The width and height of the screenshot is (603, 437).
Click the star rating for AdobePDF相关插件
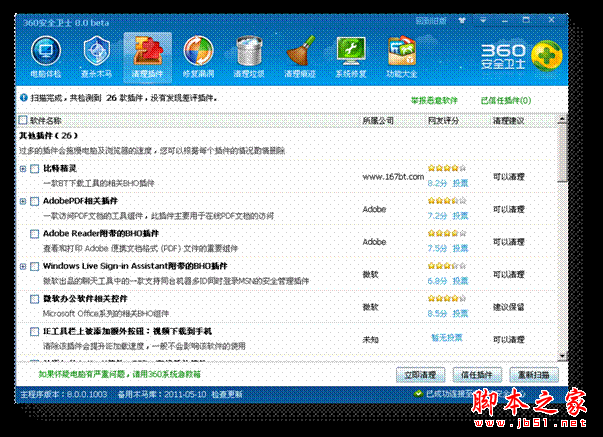tap(446, 200)
